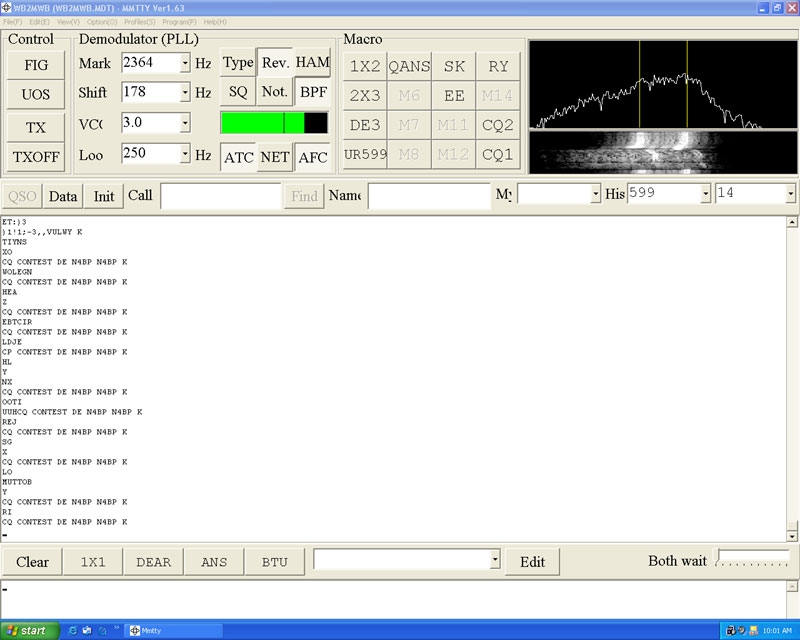This screenshot has height=640, width=800.
Task: Open the VCO gain dropdown
Action: [x=185, y=123]
